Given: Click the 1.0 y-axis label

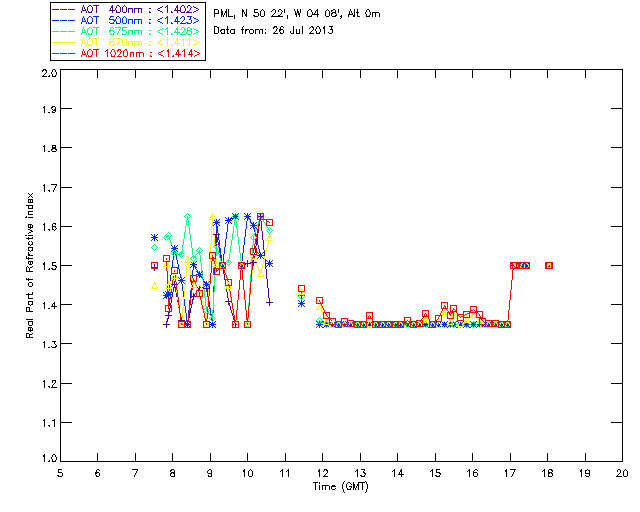Looking at the screenshot, I should click(x=49, y=458).
